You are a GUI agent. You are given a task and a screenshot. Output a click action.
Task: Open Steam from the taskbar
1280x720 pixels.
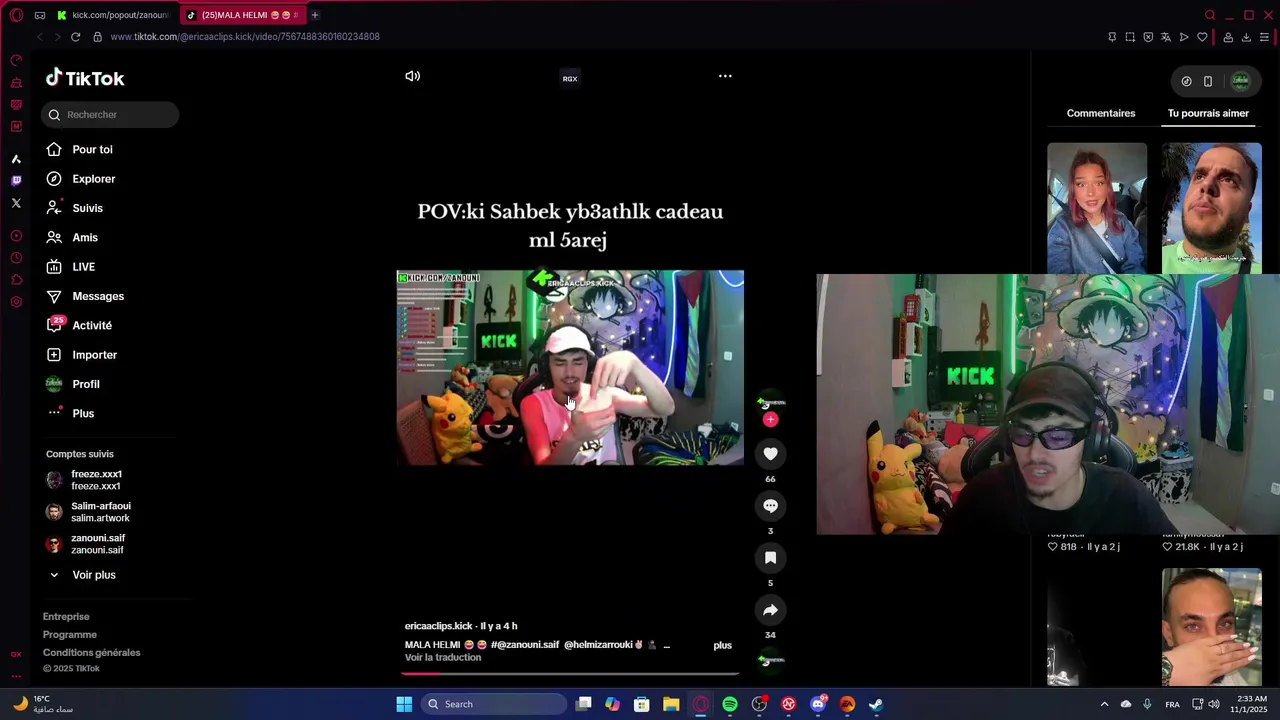point(876,704)
